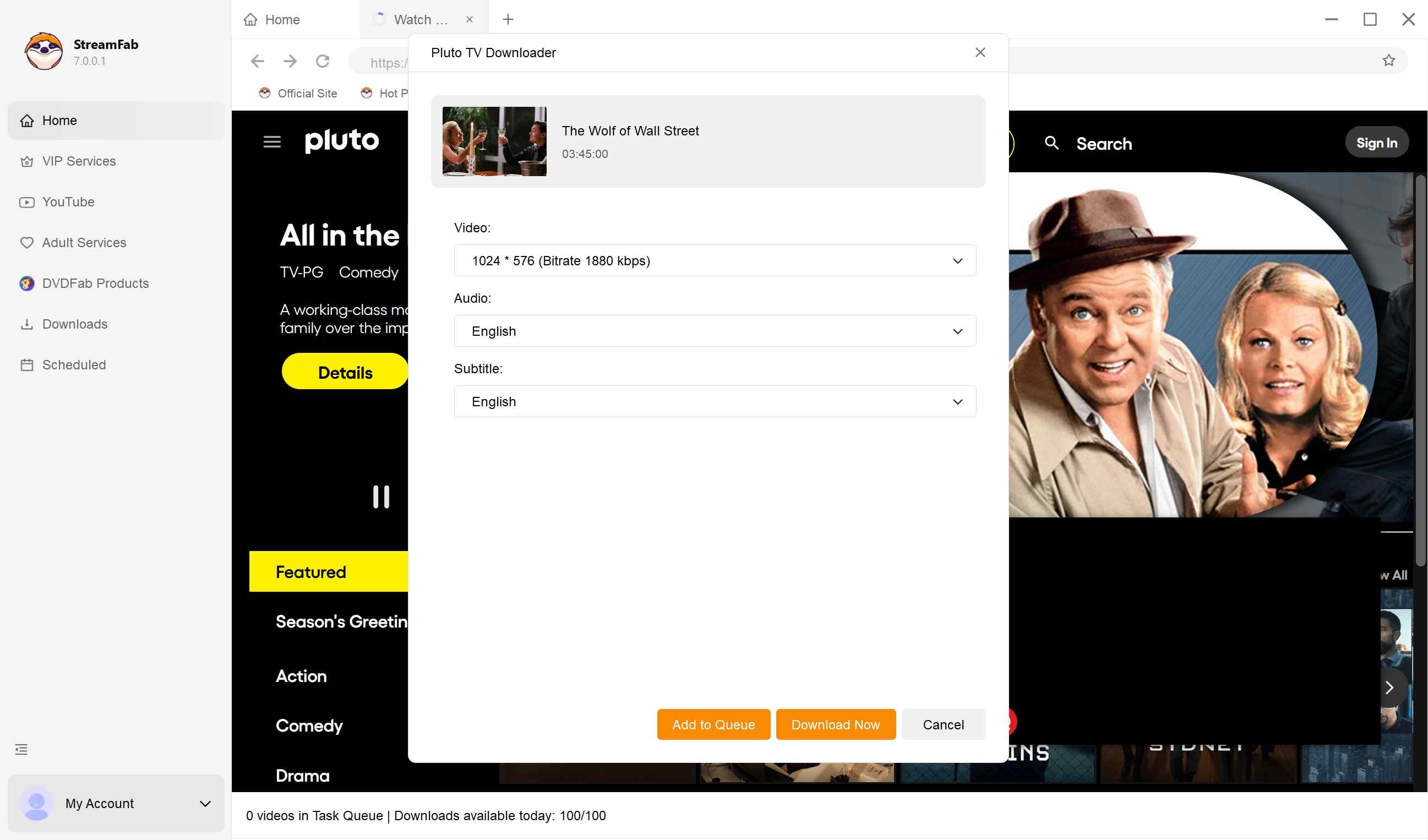
Task: Select YouTube in the sidebar
Action: click(68, 202)
